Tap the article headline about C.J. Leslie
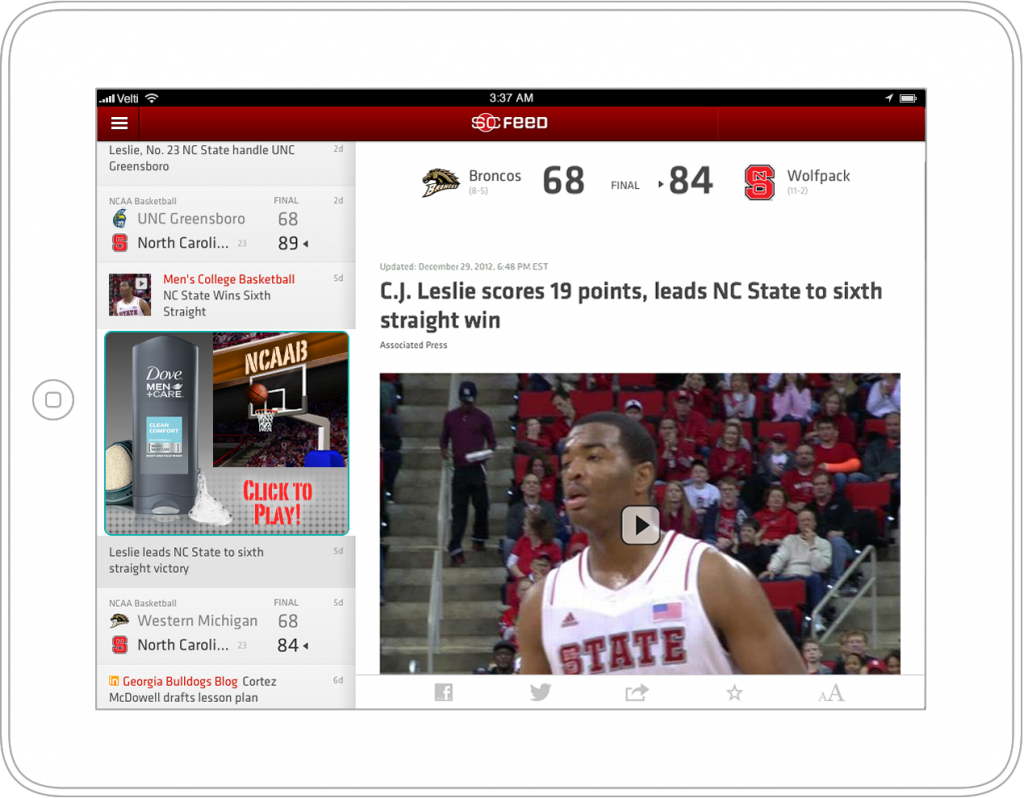Screen dimensions: 1024x798 point(631,305)
